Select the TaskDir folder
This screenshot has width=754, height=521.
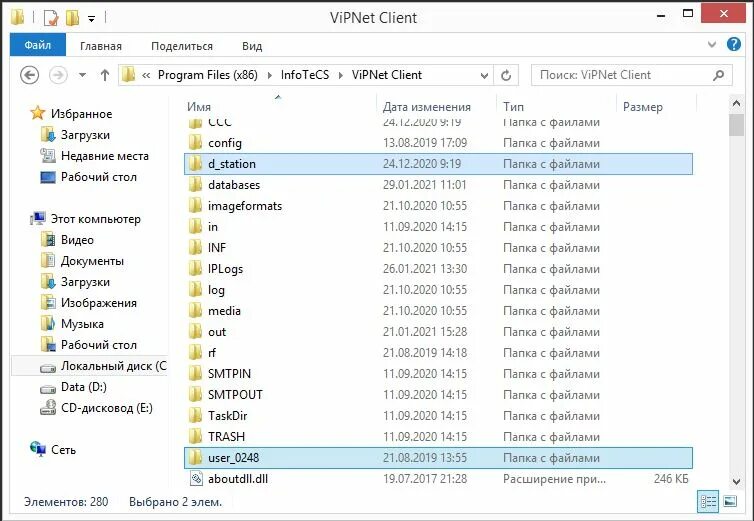(438, 416)
